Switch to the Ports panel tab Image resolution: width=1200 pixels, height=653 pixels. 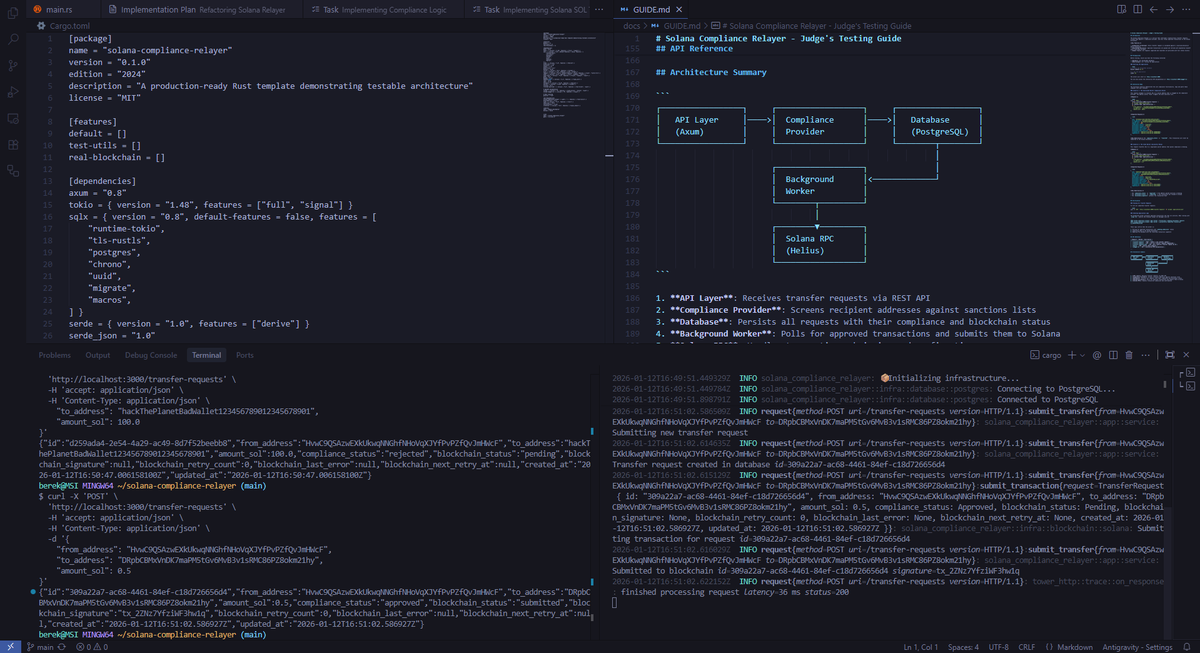tap(245, 355)
